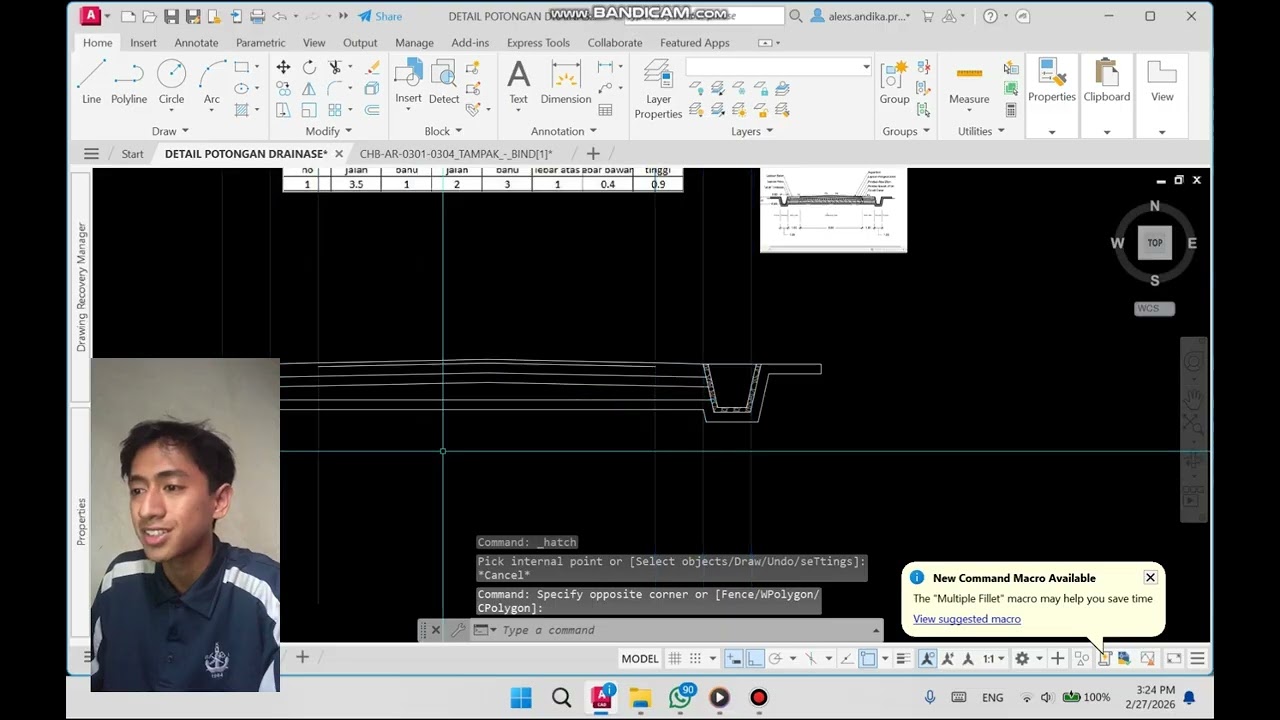Open Layer Properties manager
Image resolution: width=1280 pixels, height=720 pixels.
(658, 89)
